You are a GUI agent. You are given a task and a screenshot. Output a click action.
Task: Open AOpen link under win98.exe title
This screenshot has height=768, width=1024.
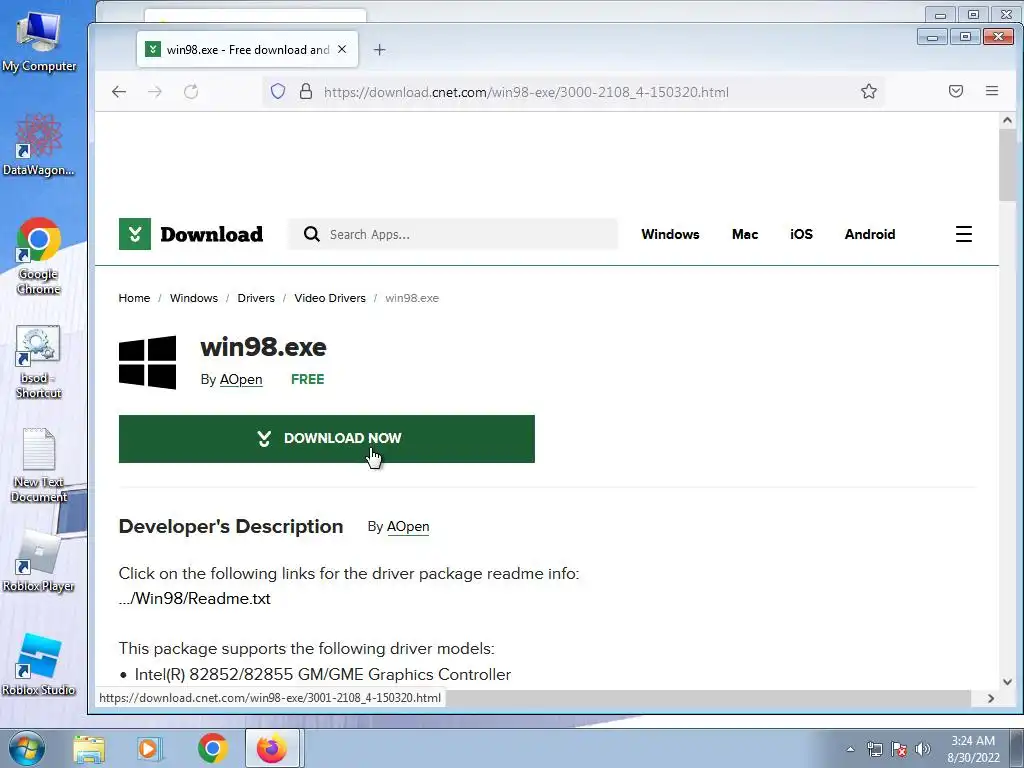coord(241,379)
